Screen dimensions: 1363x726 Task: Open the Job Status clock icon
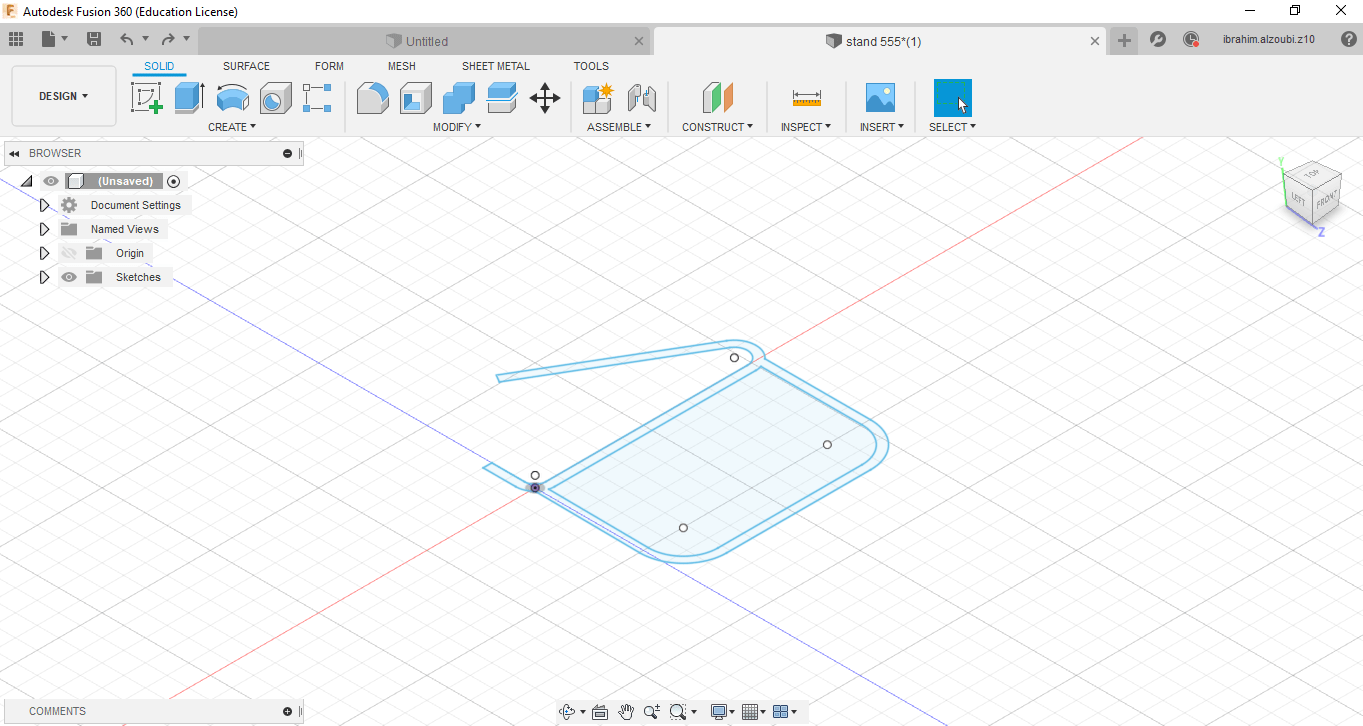click(x=1191, y=40)
